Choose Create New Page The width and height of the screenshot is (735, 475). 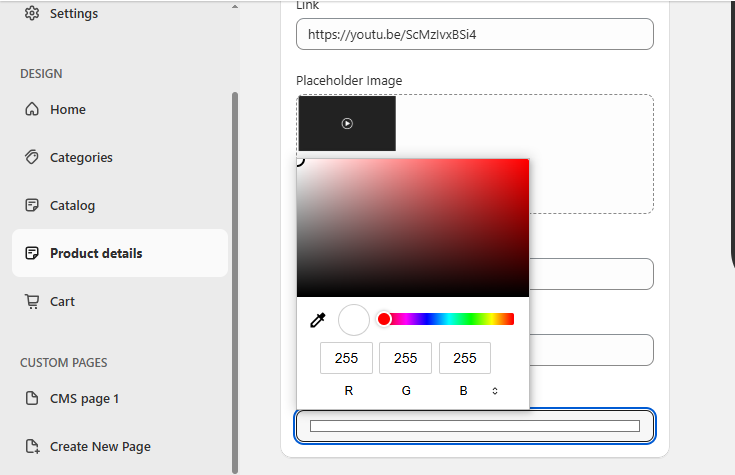(x=100, y=446)
